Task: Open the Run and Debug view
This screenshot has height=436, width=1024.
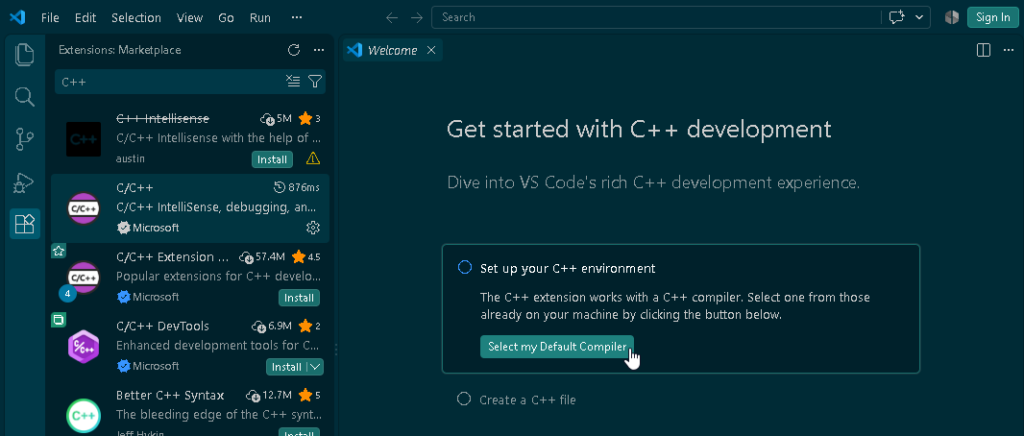Action: coord(25,183)
